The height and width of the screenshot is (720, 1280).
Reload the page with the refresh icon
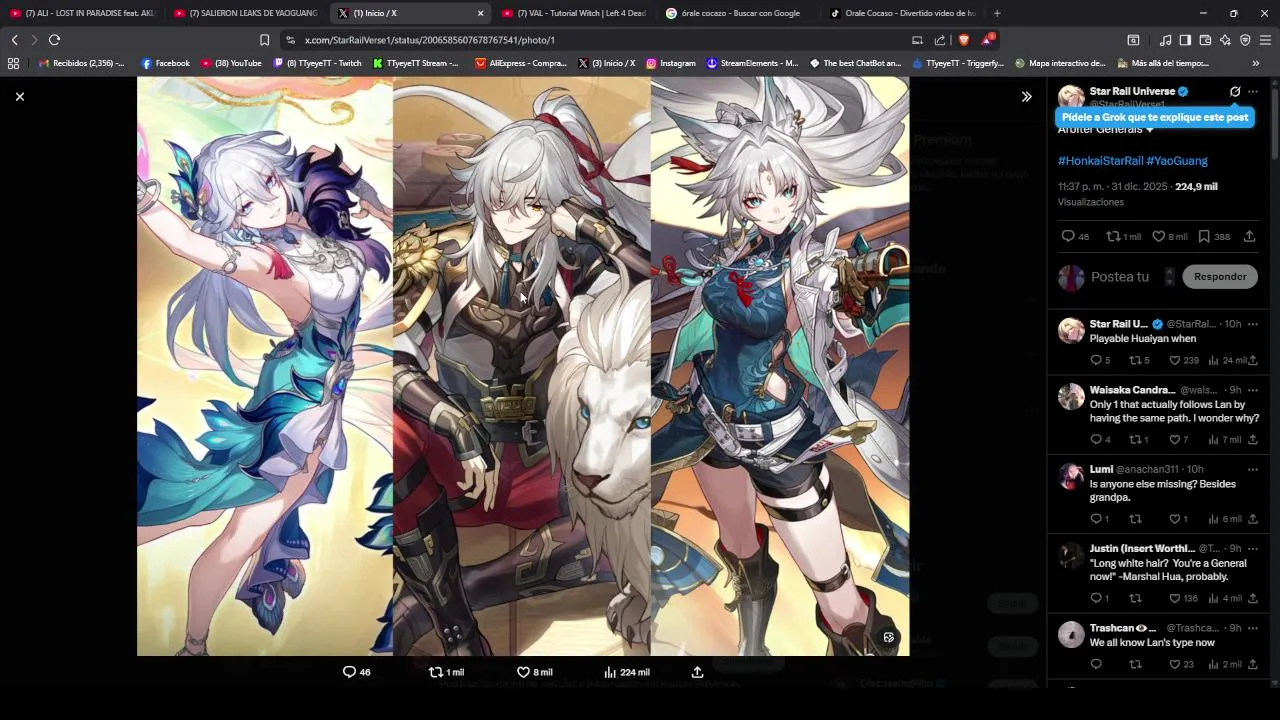tap(54, 40)
